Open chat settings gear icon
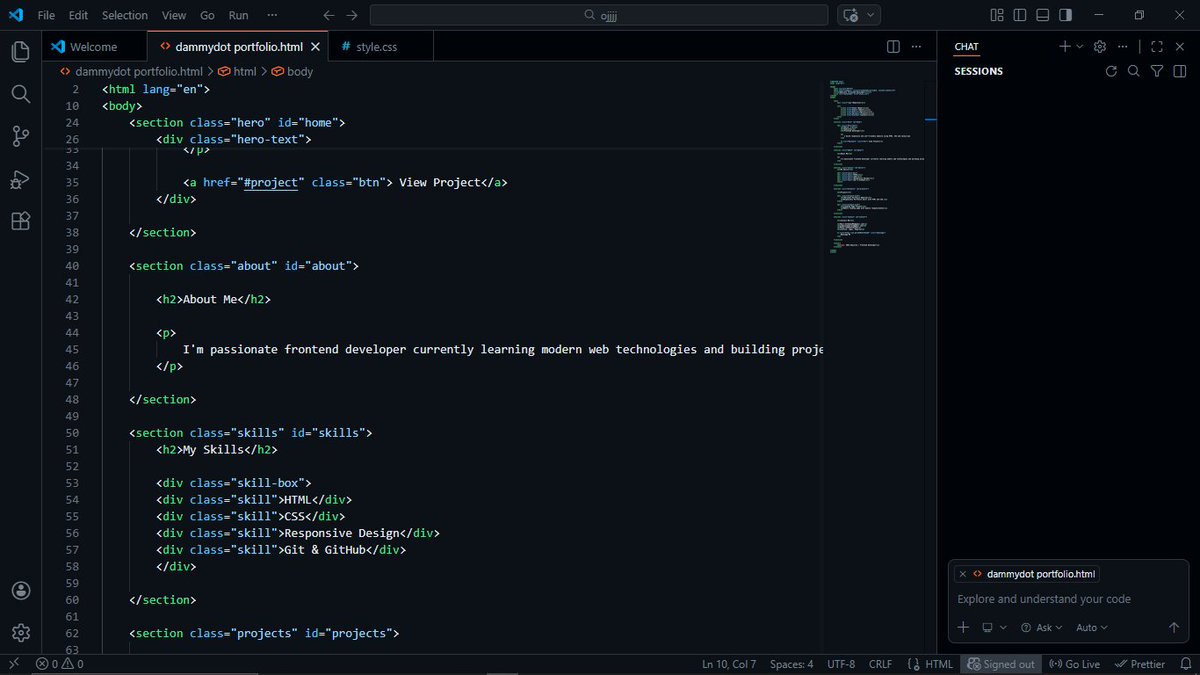Screen dimensions: 1200x675 point(1100,47)
